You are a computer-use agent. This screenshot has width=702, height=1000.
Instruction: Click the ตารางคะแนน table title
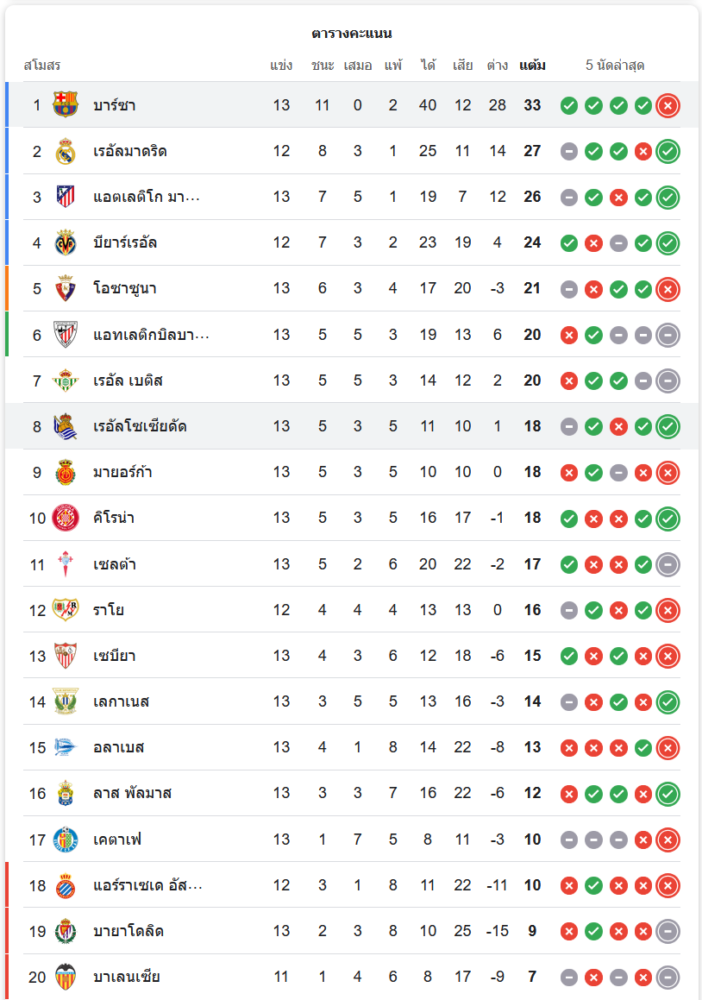351,33
